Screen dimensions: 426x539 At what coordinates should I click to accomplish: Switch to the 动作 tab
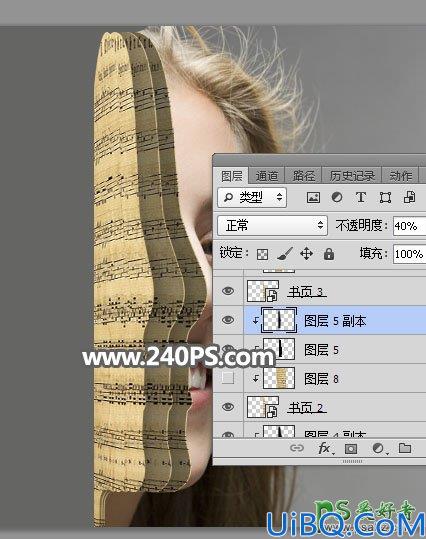(x=401, y=176)
